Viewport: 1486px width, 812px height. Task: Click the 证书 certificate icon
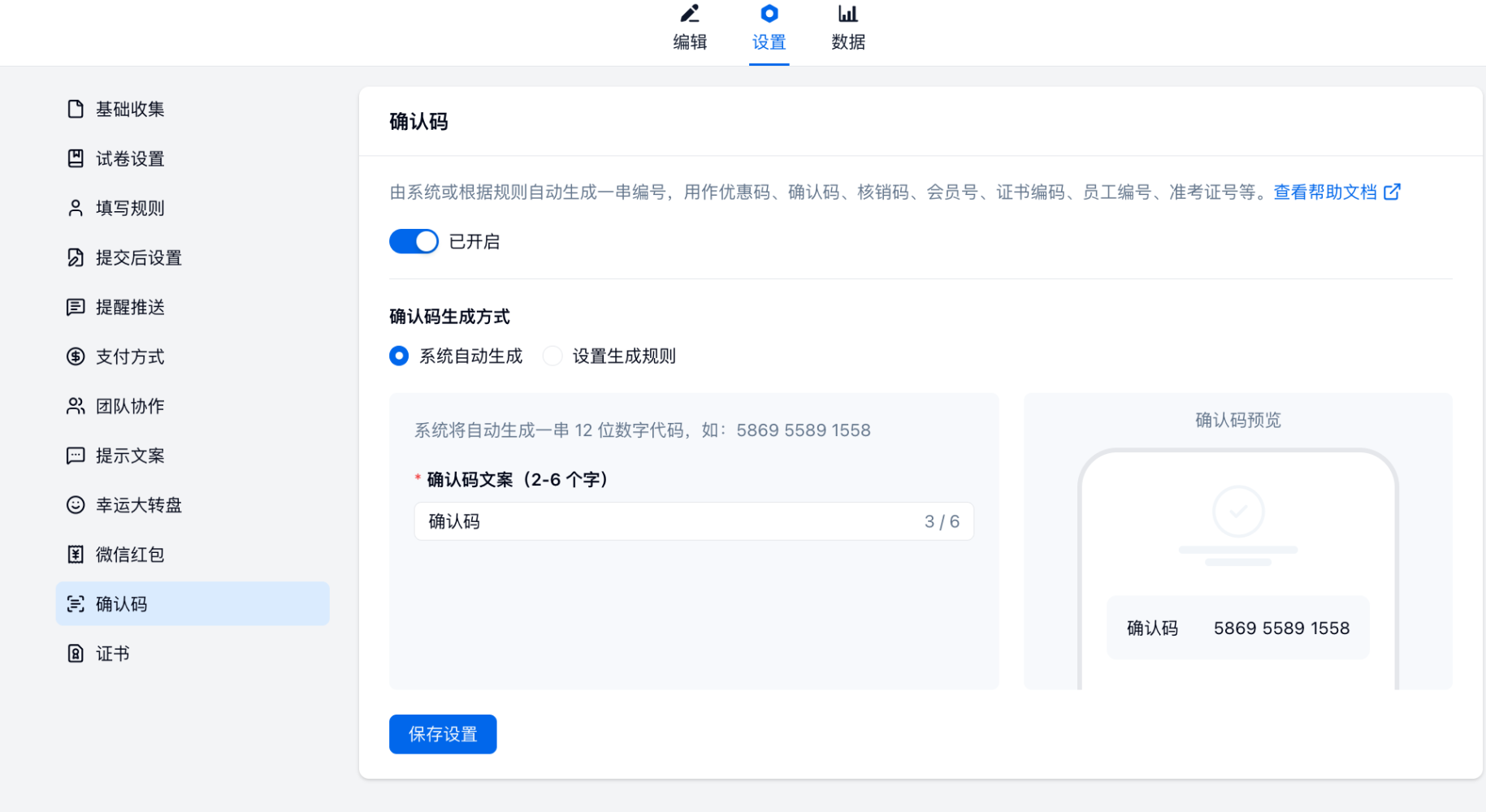76,654
